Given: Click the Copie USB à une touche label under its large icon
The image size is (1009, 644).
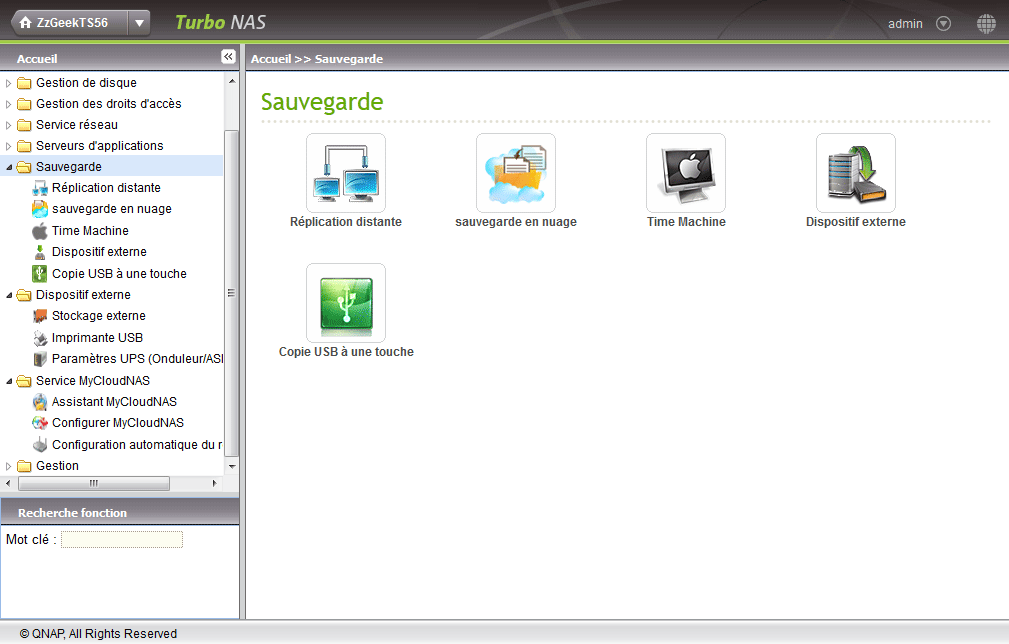Looking at the screenshot, I should (346, 352).
